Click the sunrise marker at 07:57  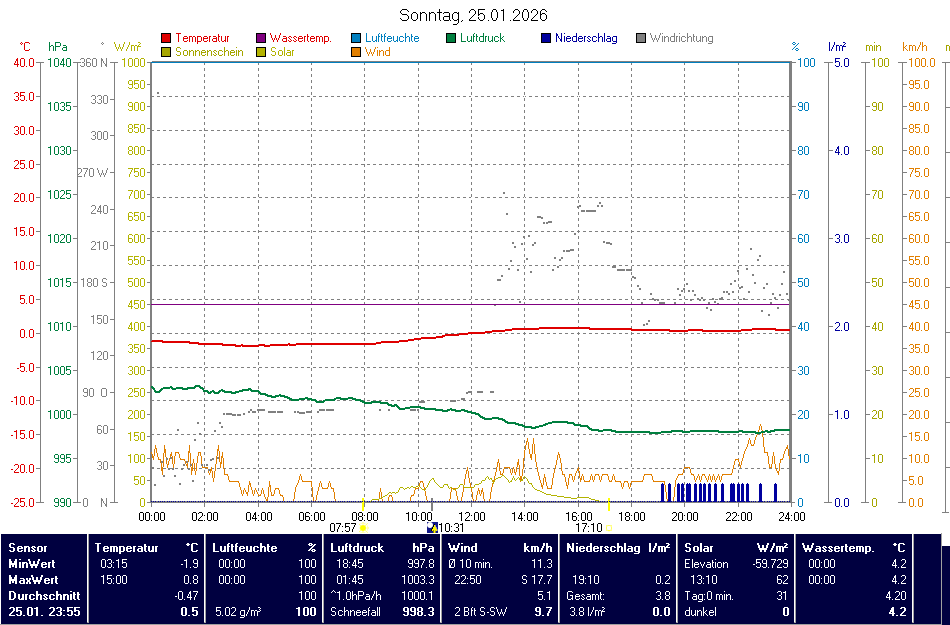pyautogui.click(x=362, y=527)
